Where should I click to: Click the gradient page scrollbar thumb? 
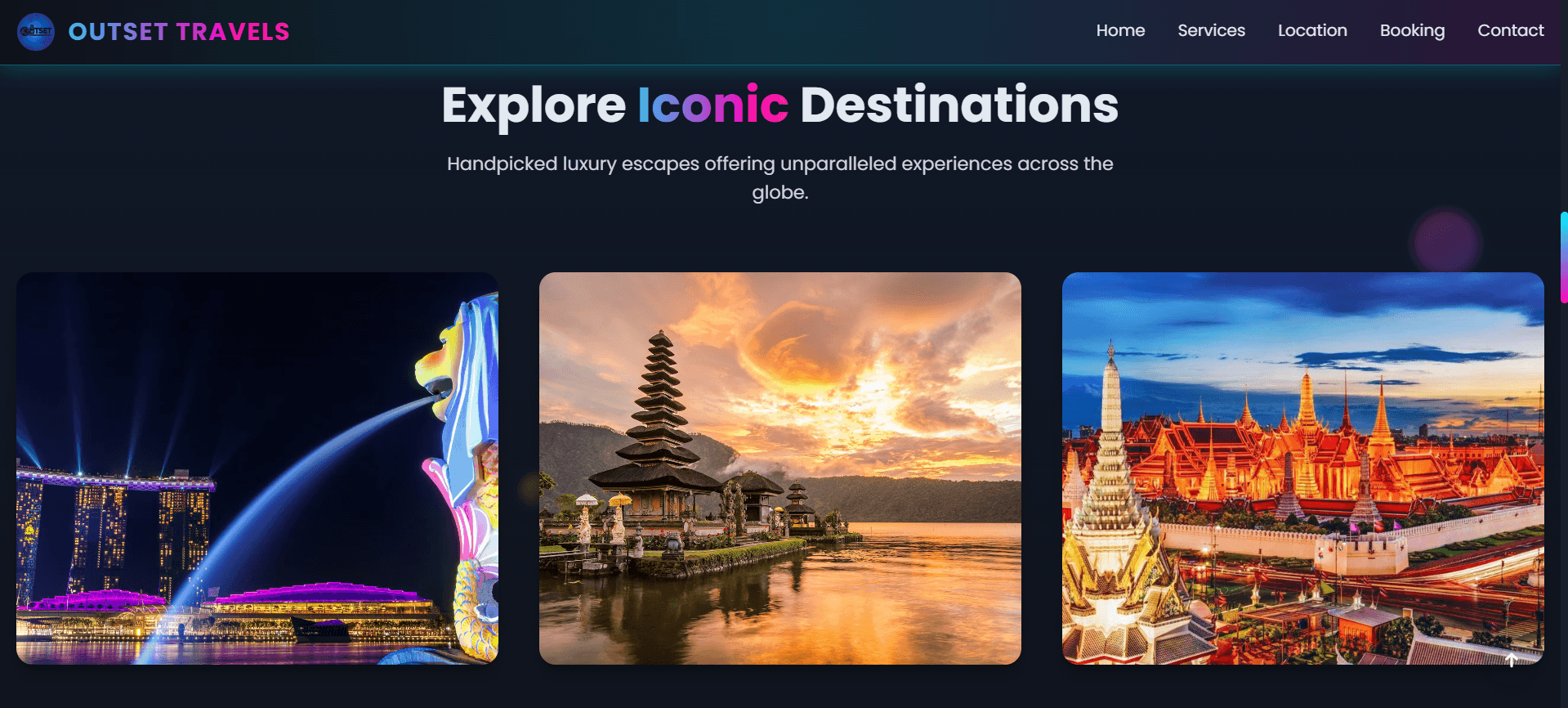[x=1564, y=258]
